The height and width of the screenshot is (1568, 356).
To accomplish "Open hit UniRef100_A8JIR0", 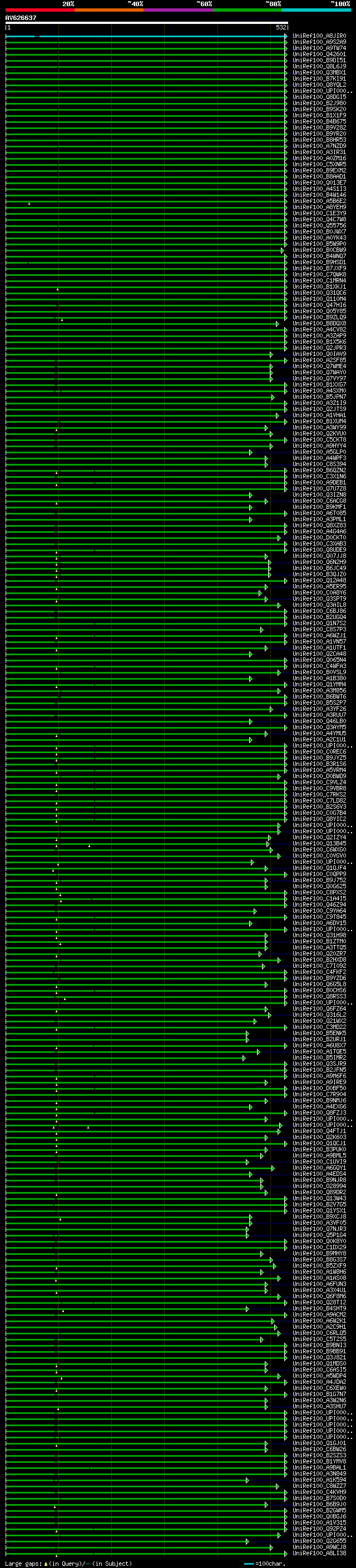I will (319, 36).
